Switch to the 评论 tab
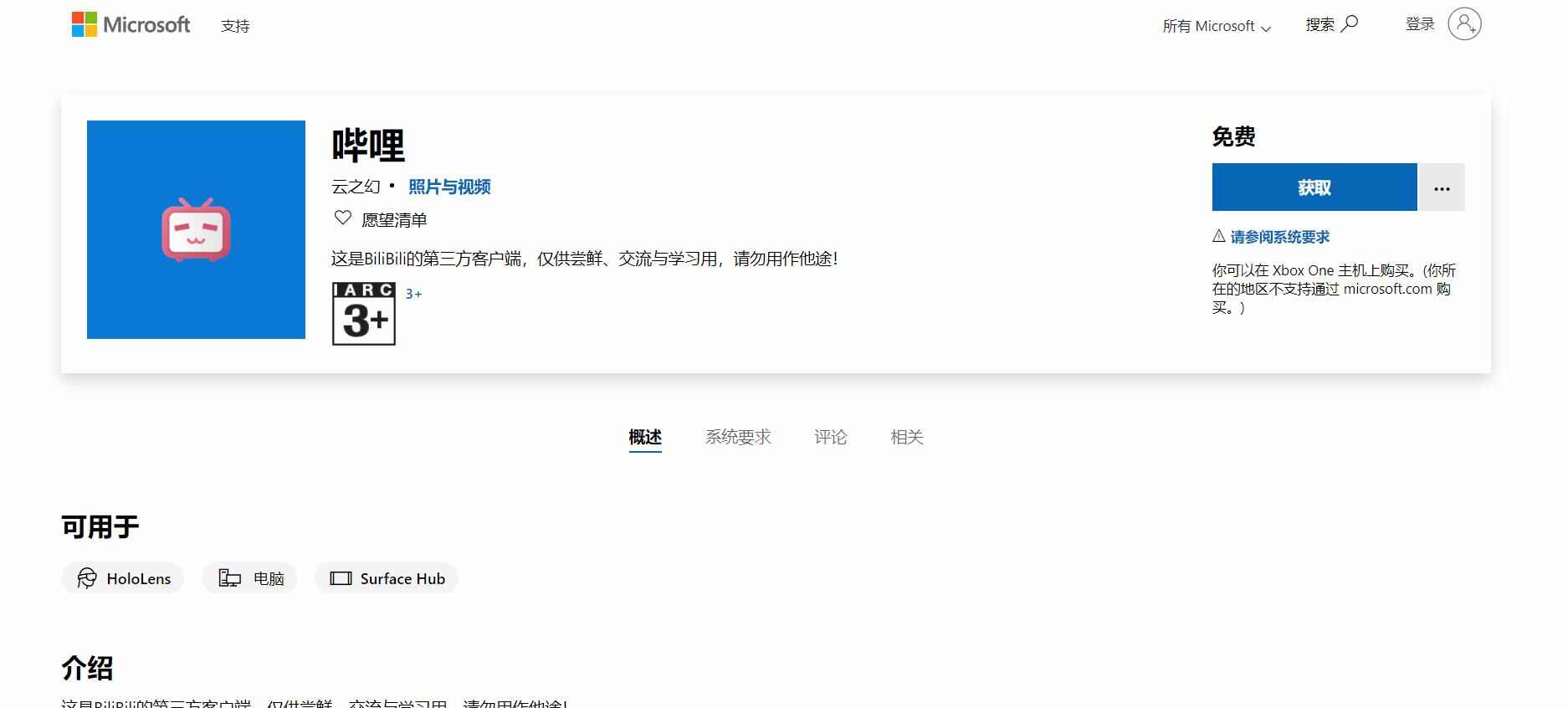The height and width of the screenshot is (708, 1568). point(831,437)
